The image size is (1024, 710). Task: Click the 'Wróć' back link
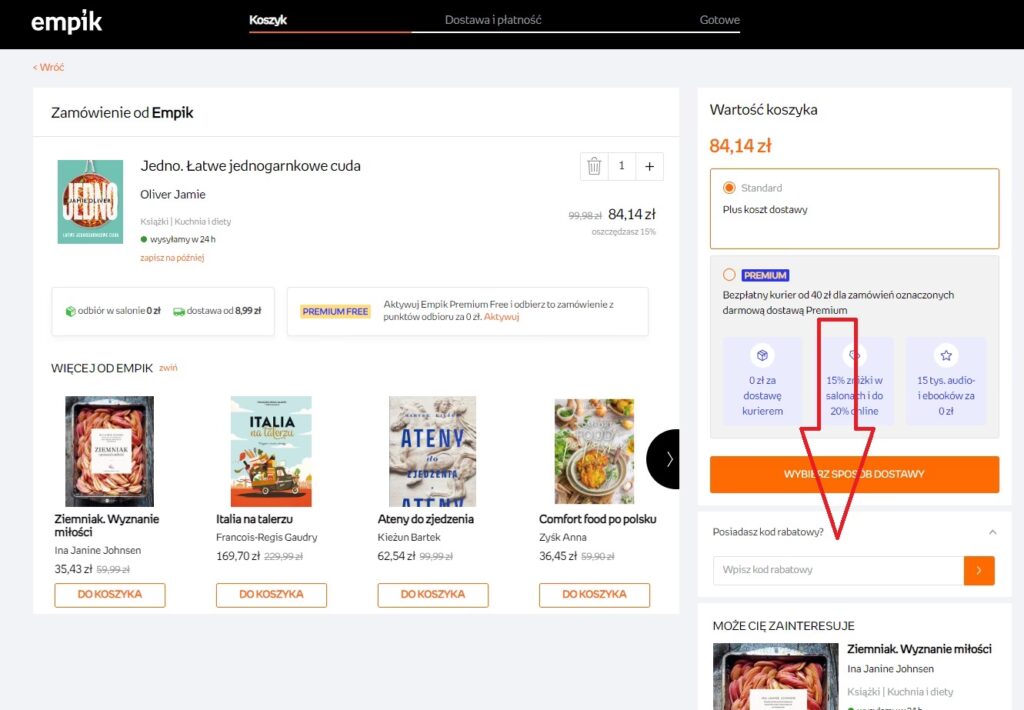click(x=48, y=67)
